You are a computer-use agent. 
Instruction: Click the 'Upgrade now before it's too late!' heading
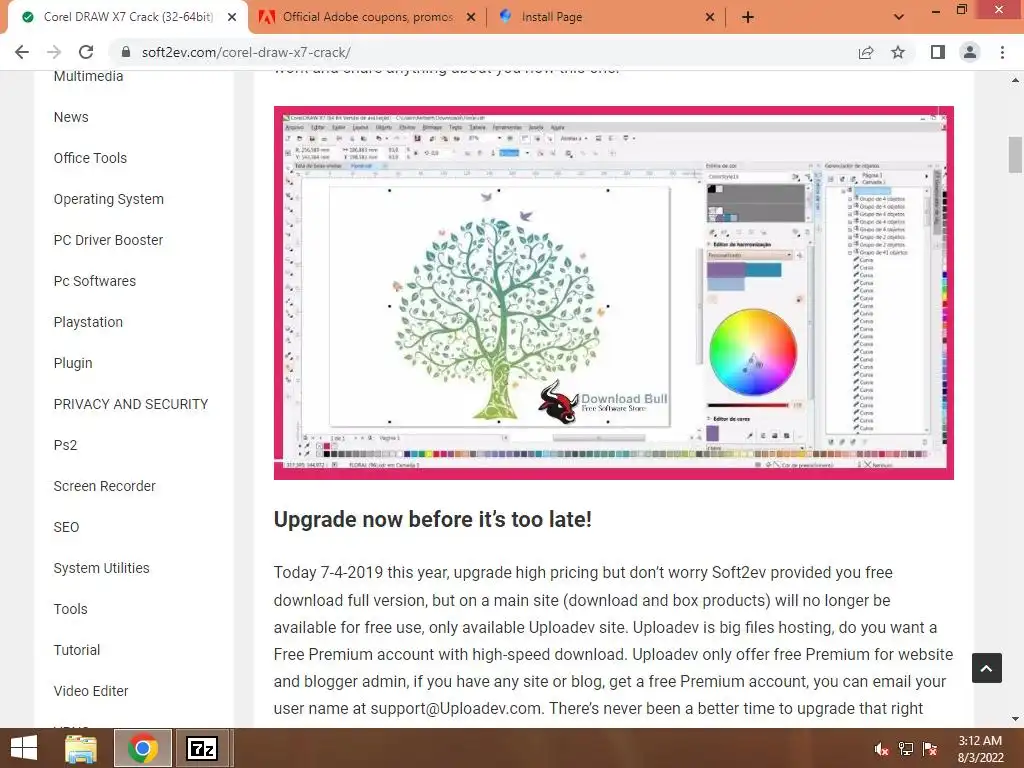432,520
